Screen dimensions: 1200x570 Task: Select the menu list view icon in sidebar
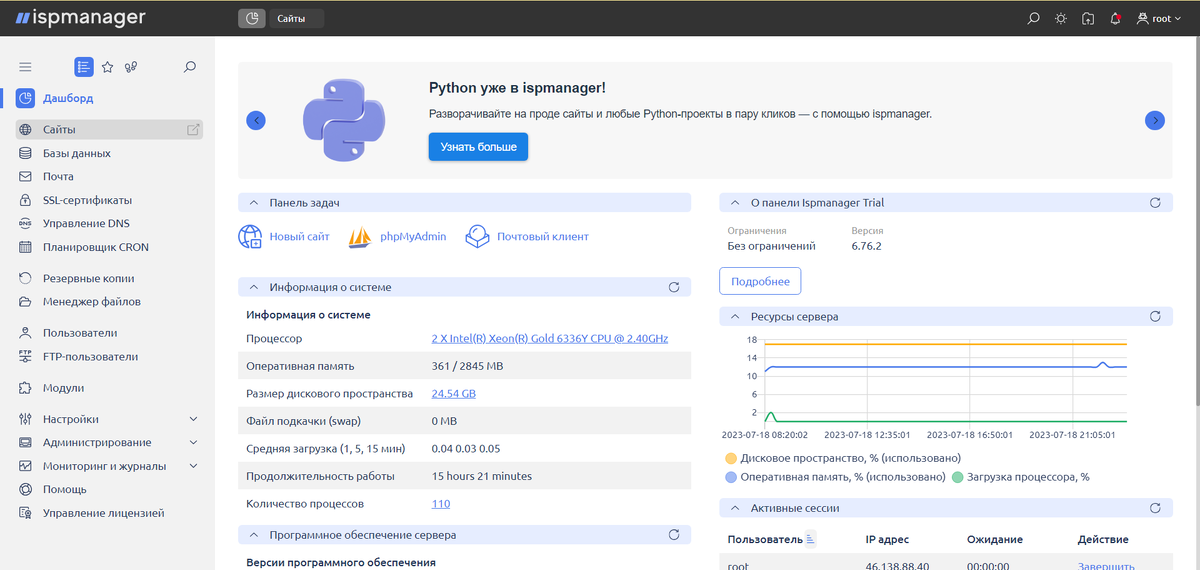[x=84, y=67]
